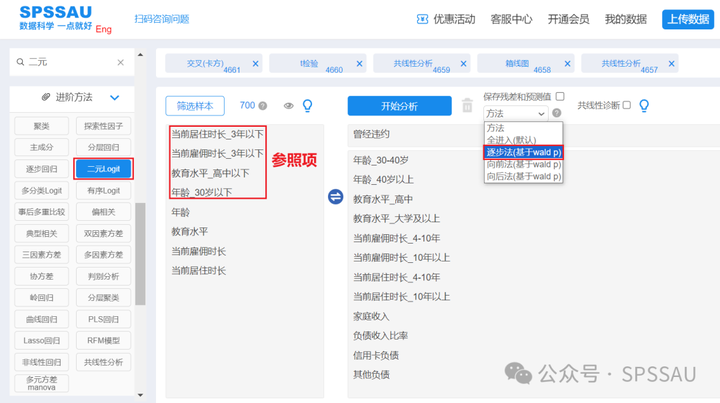The height and width of the screenshot is (403, 720).
Task: Open the 方法 method dropdown
Action: (x=516, y=114)
